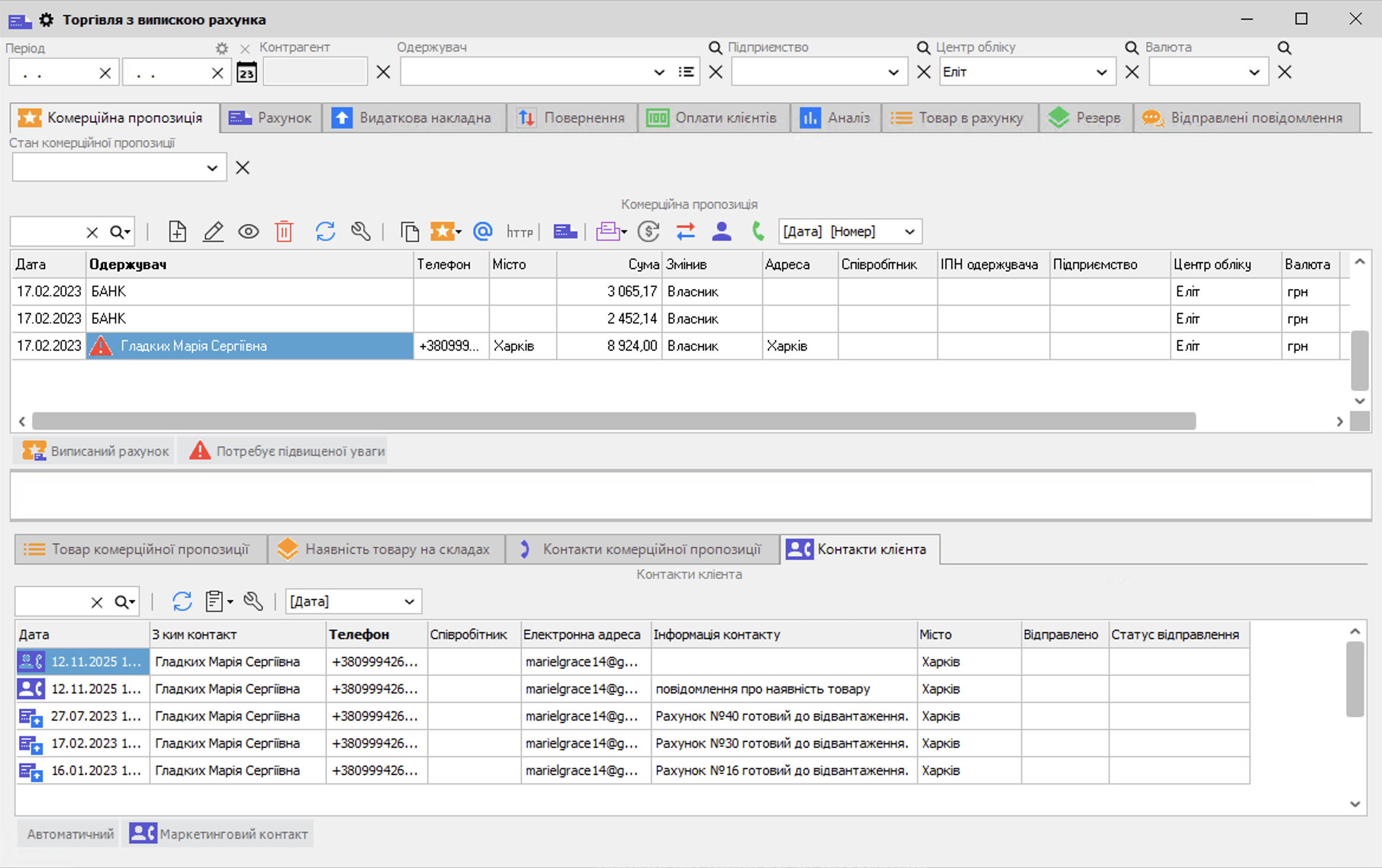Click the green phone call icon
1382x868 pixels.
pyautogui.click(x=758, y=231)
